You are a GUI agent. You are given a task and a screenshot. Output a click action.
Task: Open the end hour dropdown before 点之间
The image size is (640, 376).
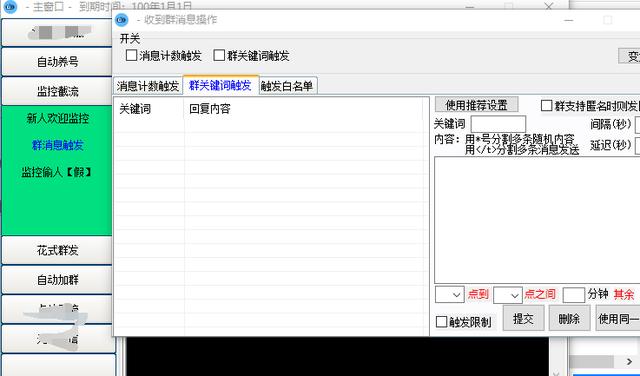[508, 294]
